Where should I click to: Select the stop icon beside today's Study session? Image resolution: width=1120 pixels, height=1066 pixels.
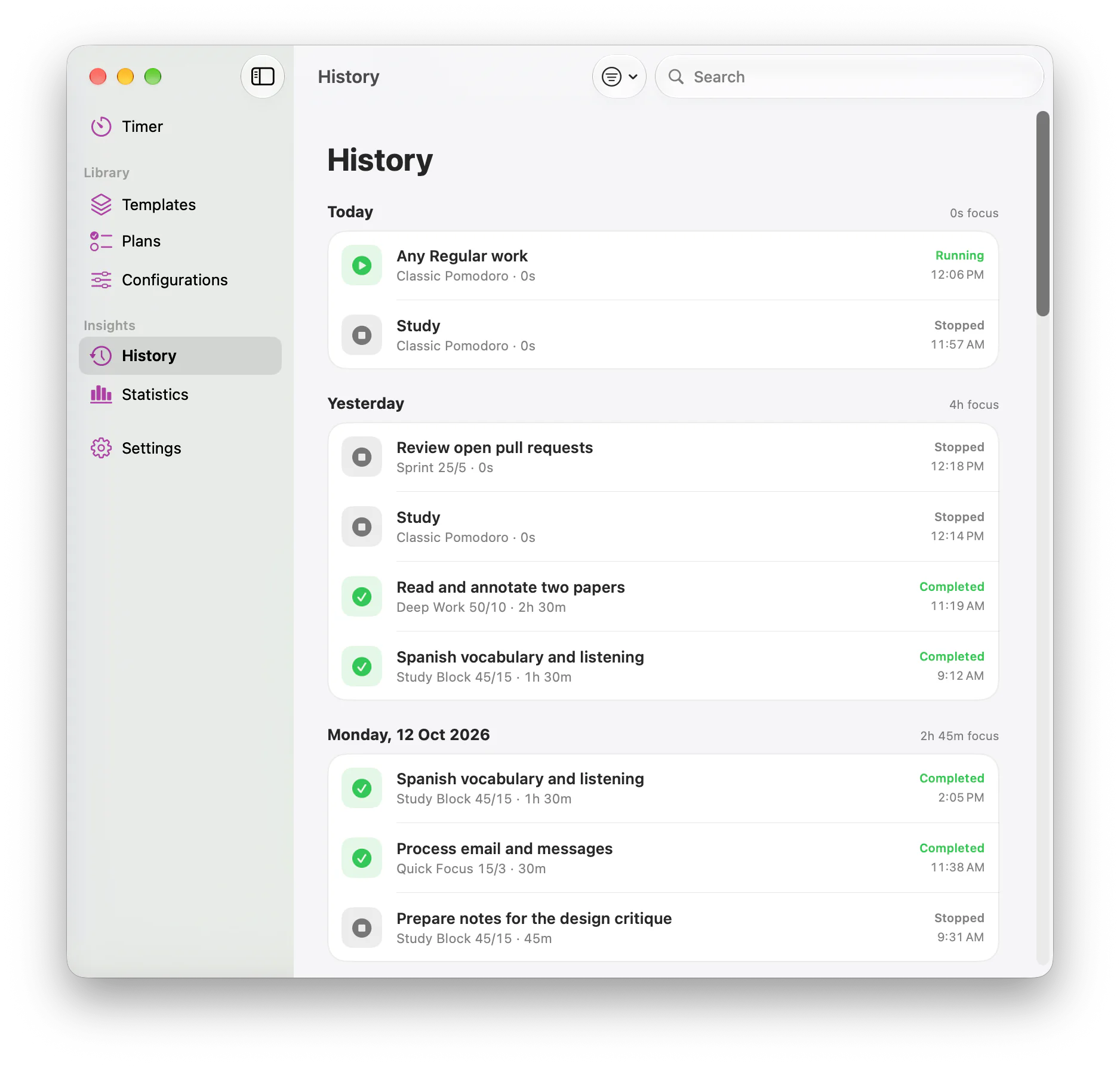click(x=362, y=335)
